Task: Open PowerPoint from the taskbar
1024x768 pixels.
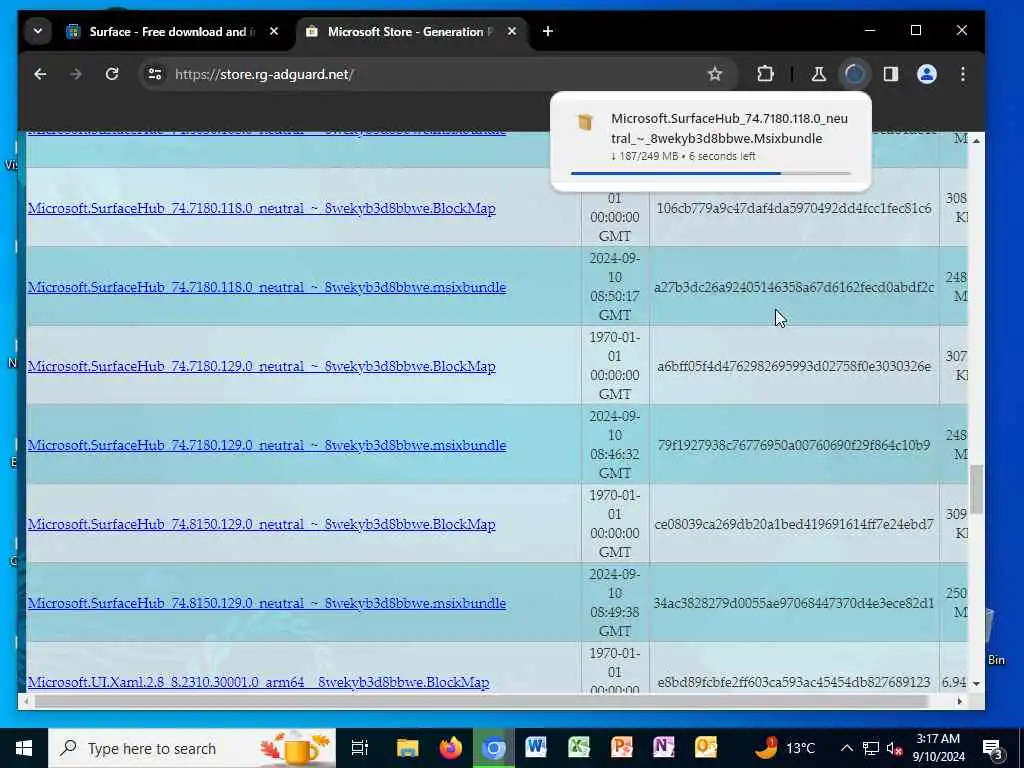Action: [x=621, y=748]
